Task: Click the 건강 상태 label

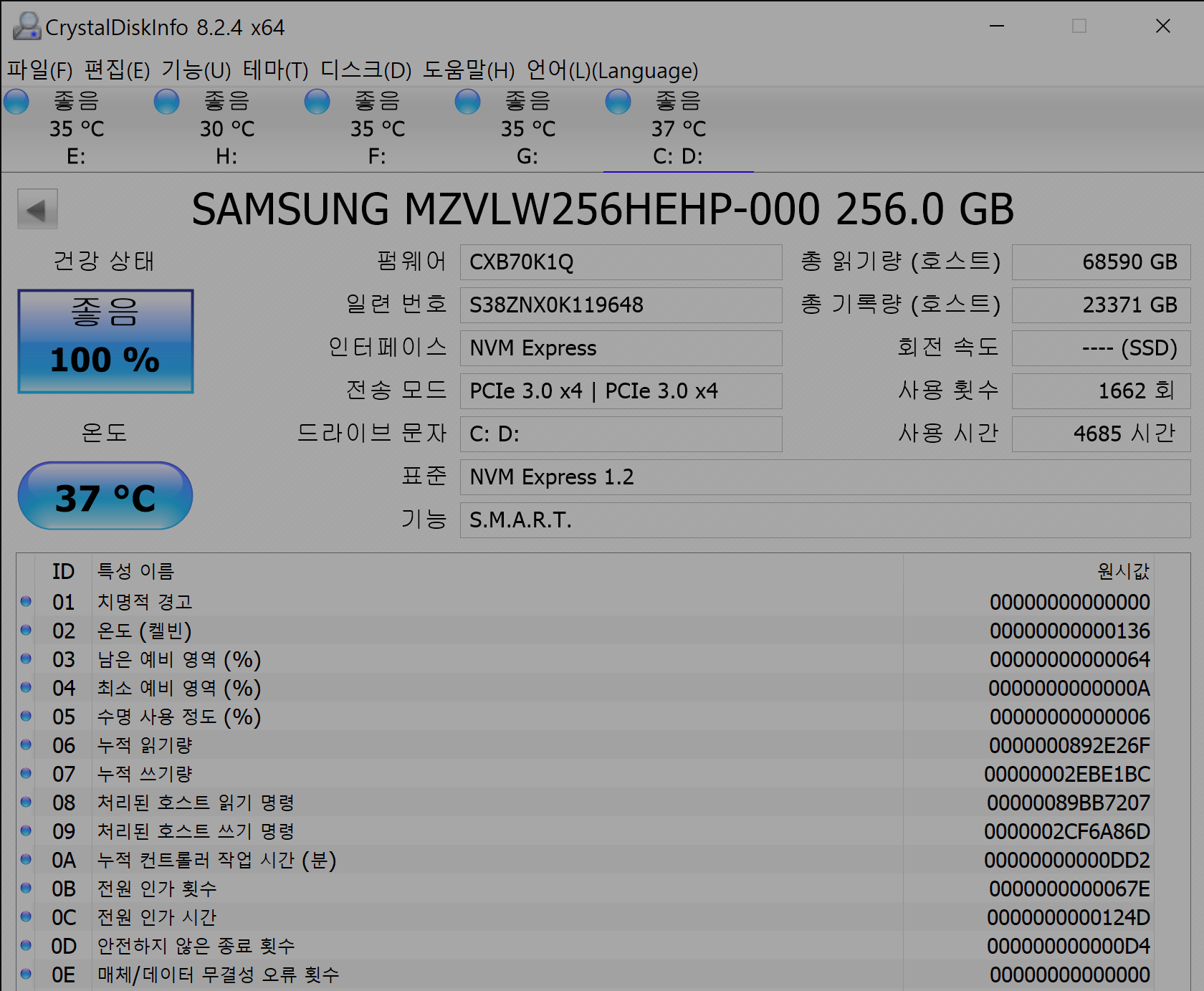Action: (104, 261)
